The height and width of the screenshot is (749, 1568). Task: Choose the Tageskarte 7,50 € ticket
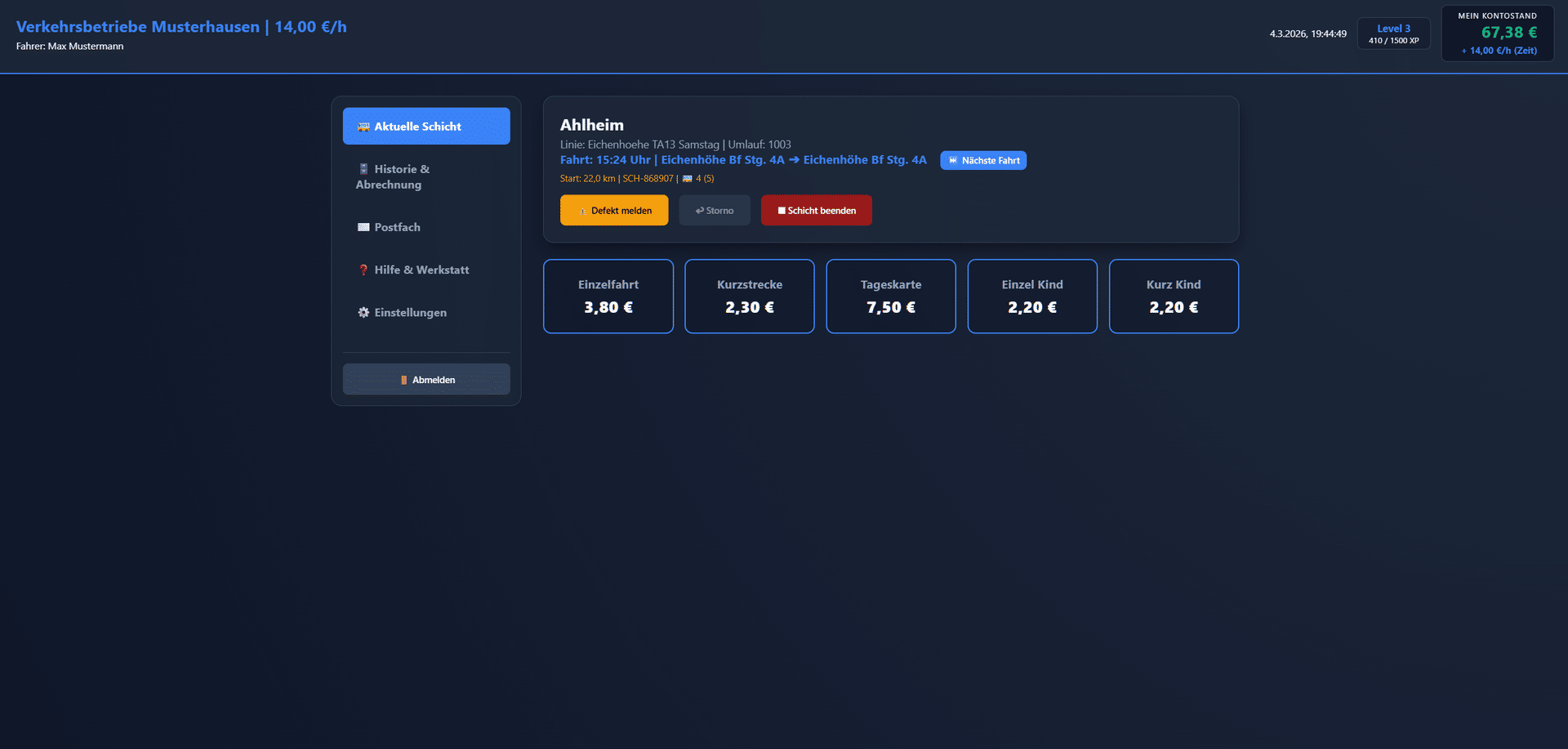pyautogui.click(x=890, y=296)
